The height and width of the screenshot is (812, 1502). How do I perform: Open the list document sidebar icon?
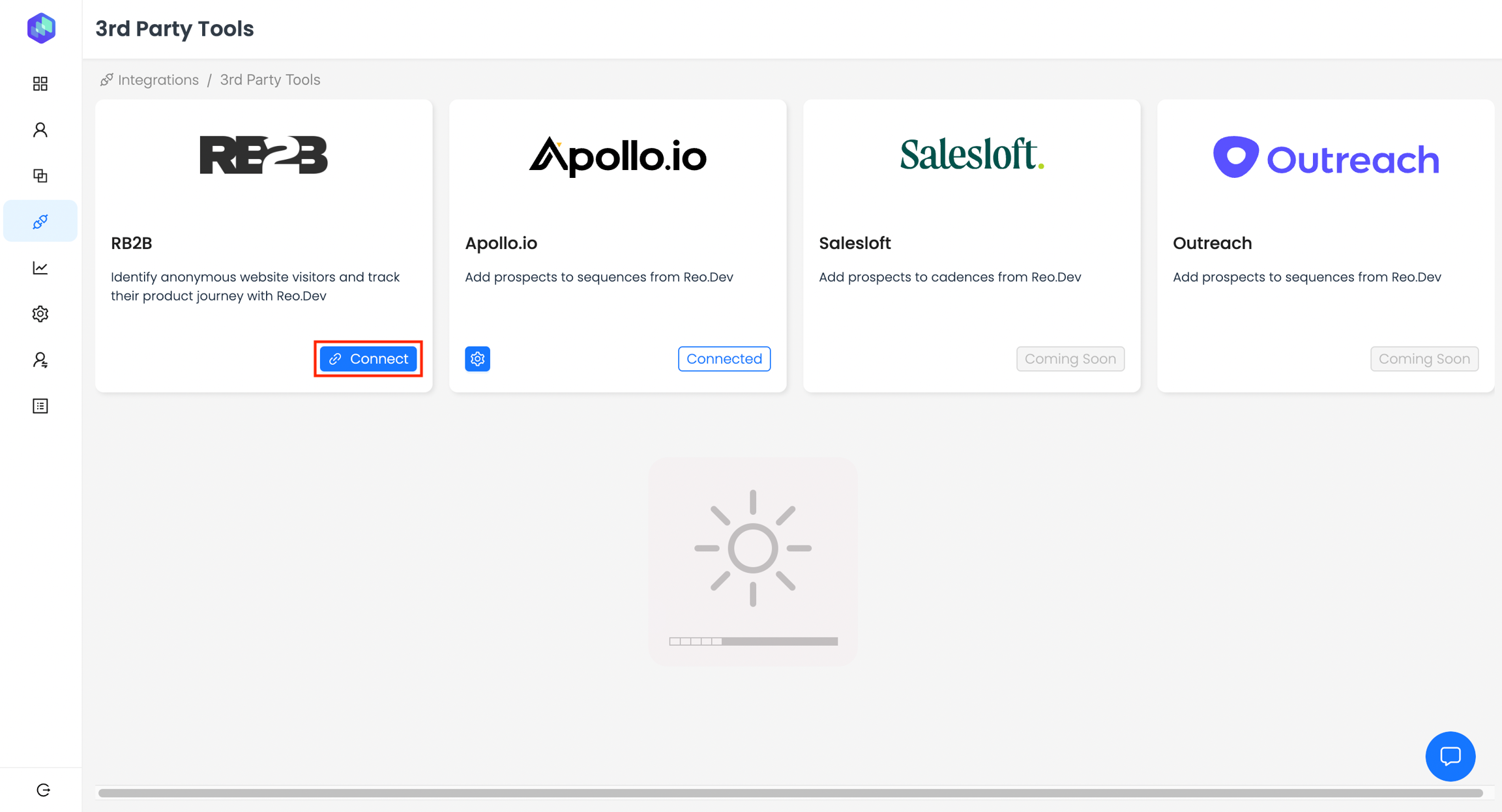tap(40, 406)
